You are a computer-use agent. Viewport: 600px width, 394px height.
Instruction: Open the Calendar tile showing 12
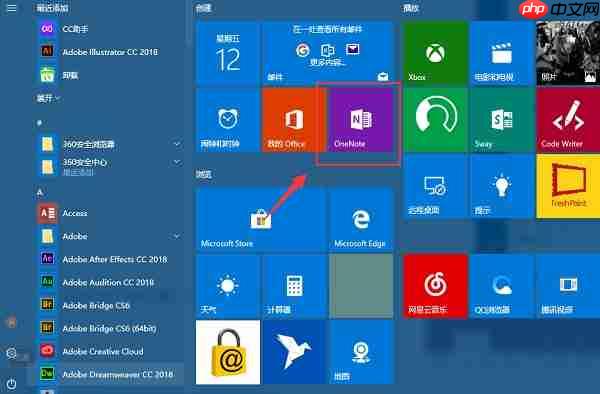[228, 54]
